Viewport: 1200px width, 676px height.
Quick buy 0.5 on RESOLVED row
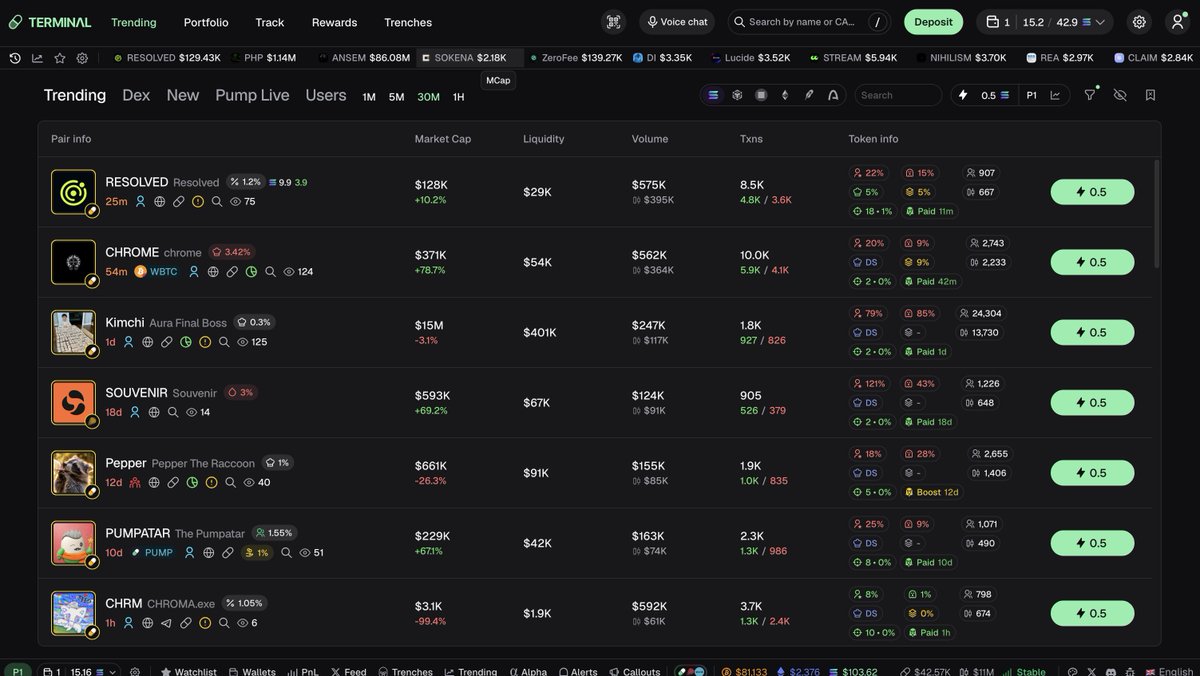point(1092,192)
